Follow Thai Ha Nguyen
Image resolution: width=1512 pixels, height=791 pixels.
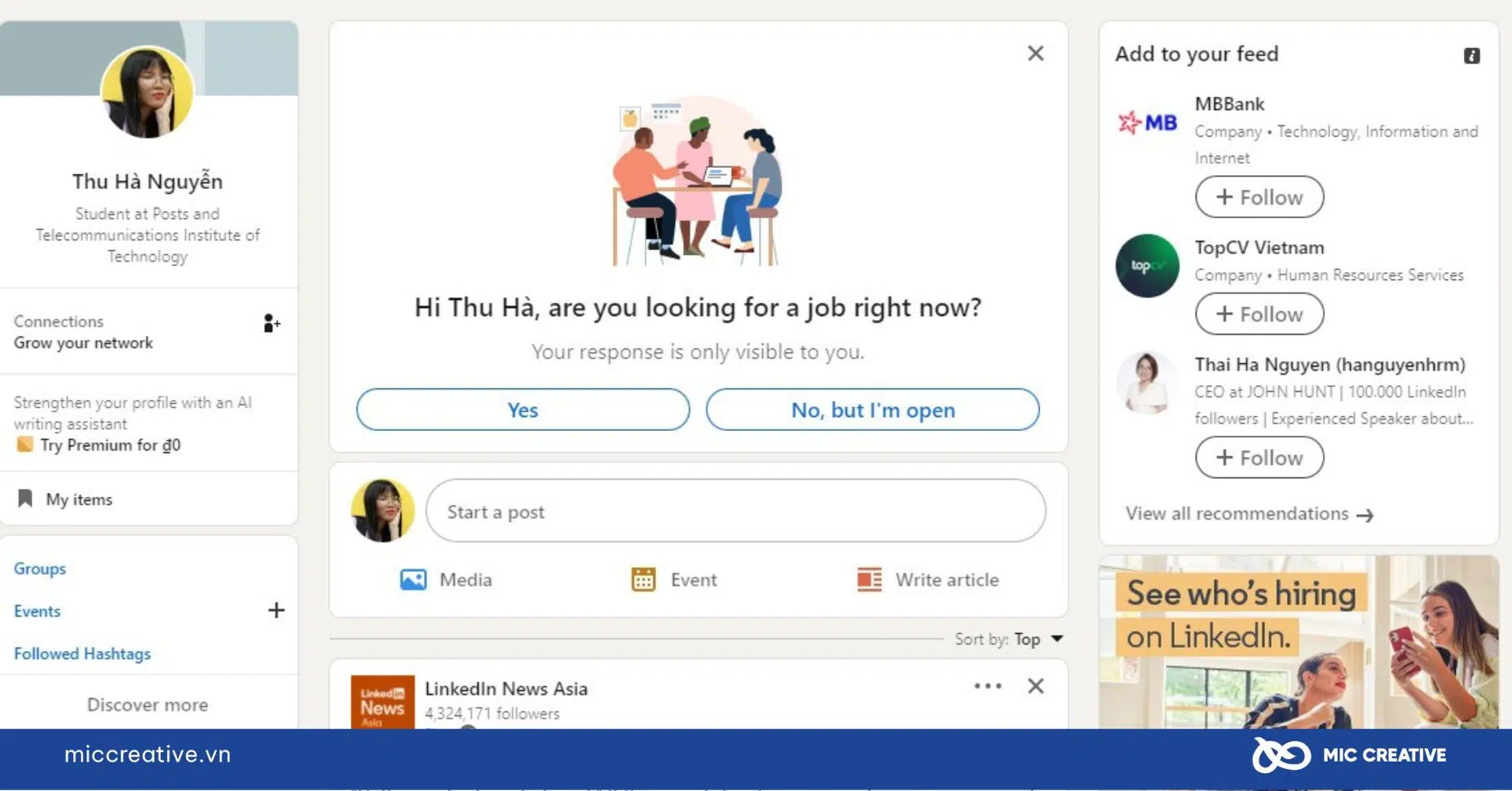(1259, 458)
